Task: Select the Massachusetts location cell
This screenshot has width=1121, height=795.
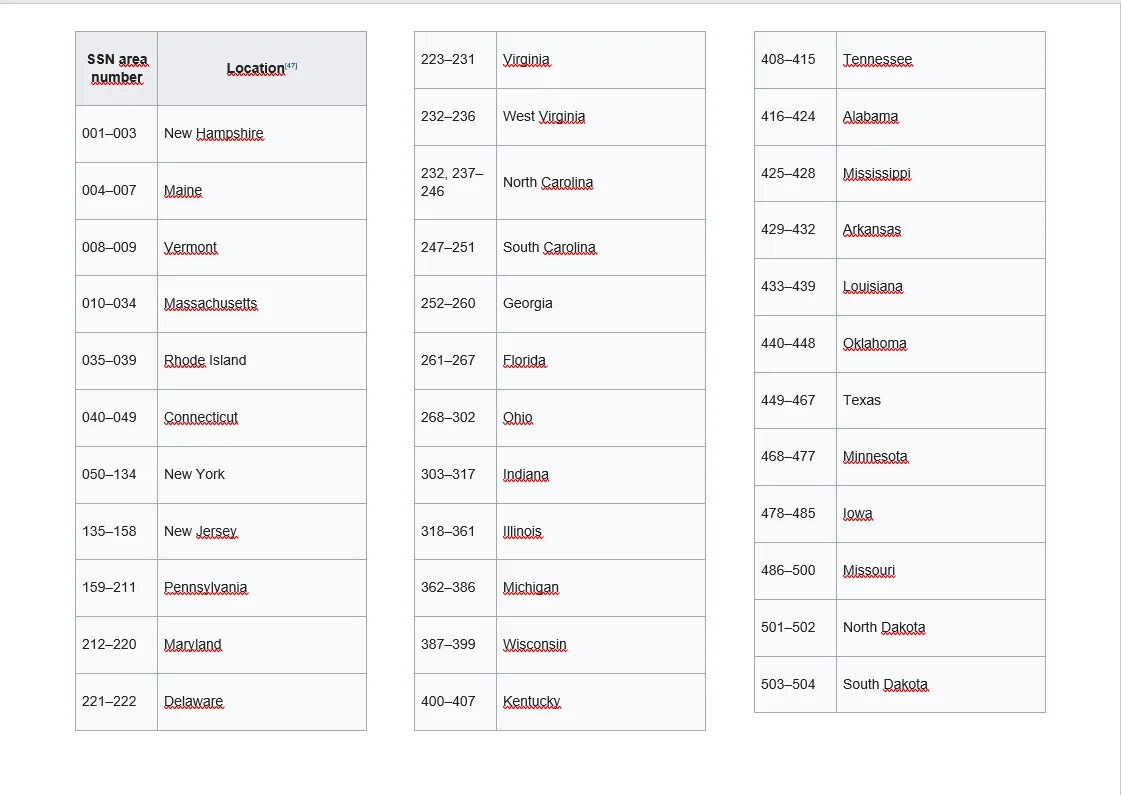Action: pyautogui.click(x=262, y=304)
